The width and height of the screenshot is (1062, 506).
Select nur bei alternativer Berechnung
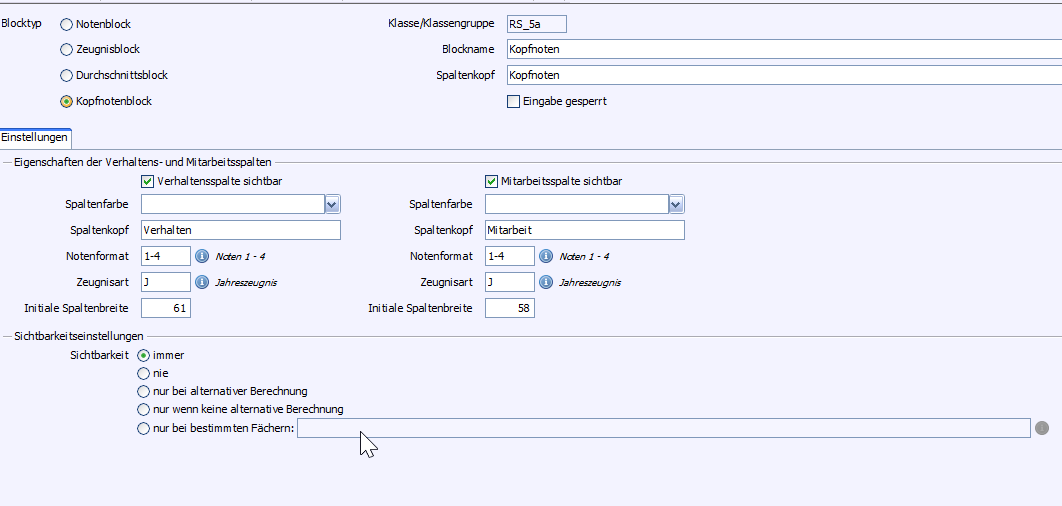point(143,391)
